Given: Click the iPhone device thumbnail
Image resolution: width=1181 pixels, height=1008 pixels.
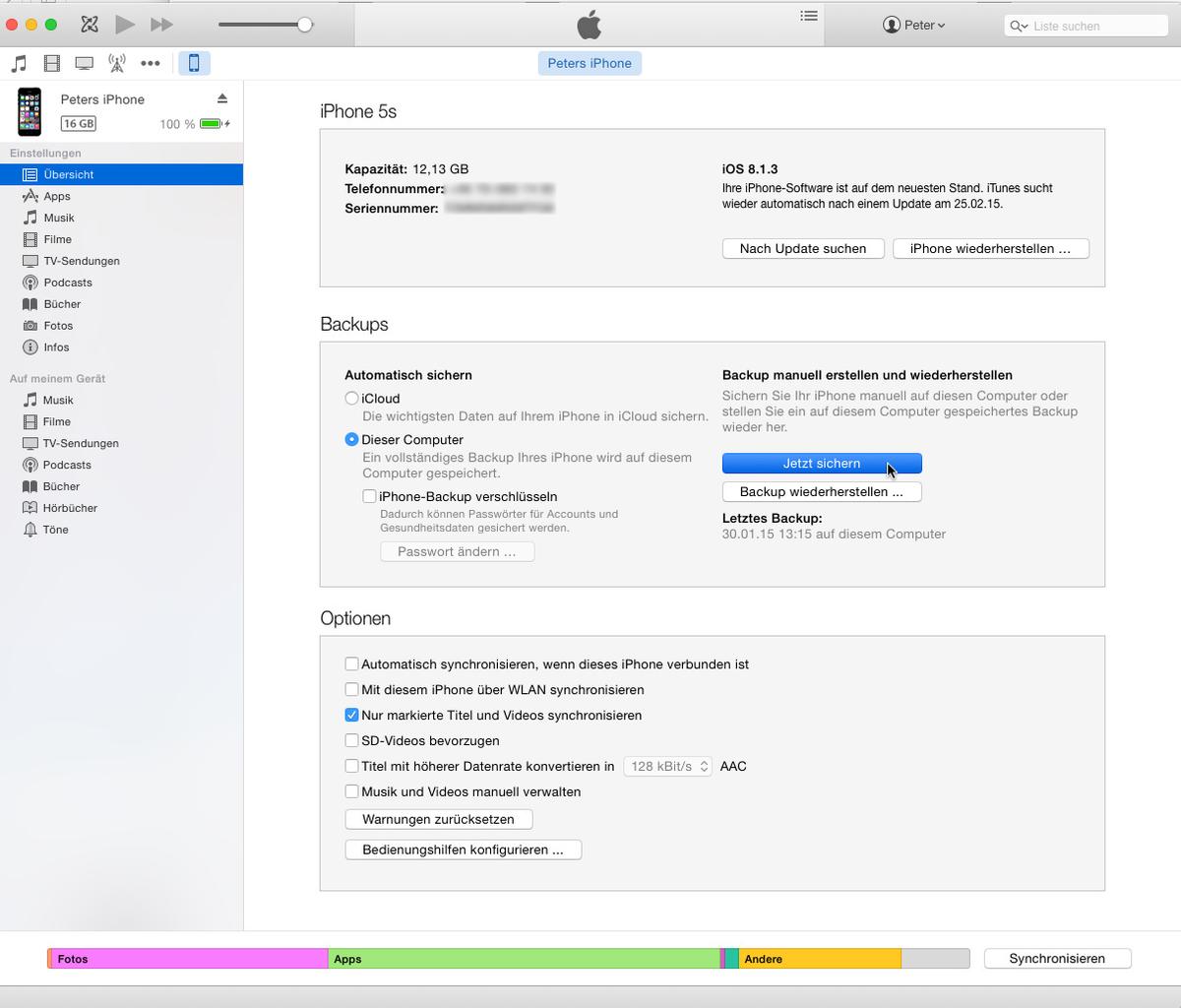Looking at the screenshot, I should [x=30, y=111].
